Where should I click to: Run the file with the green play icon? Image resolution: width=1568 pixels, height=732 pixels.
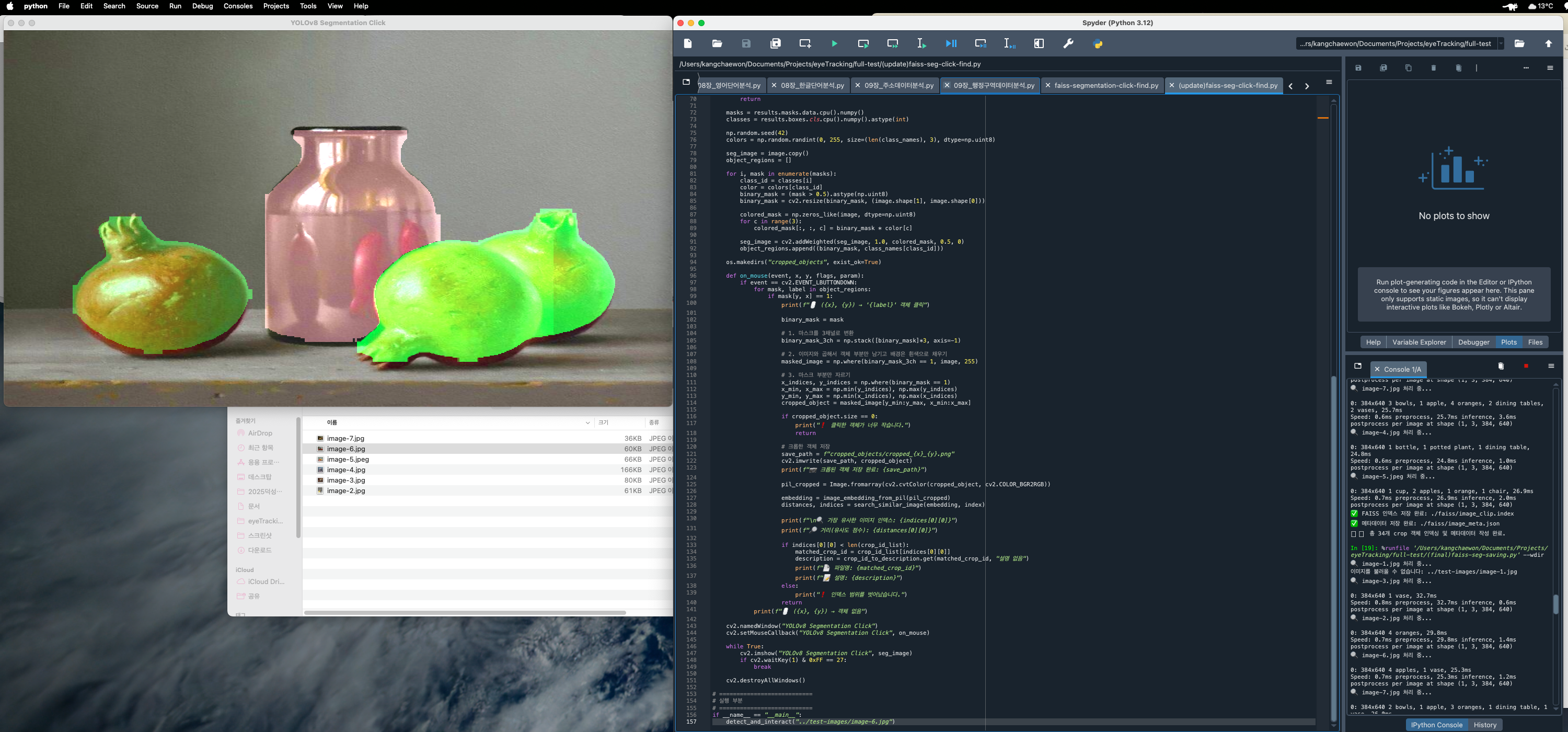pyautogui.click(x=834, y=44)
